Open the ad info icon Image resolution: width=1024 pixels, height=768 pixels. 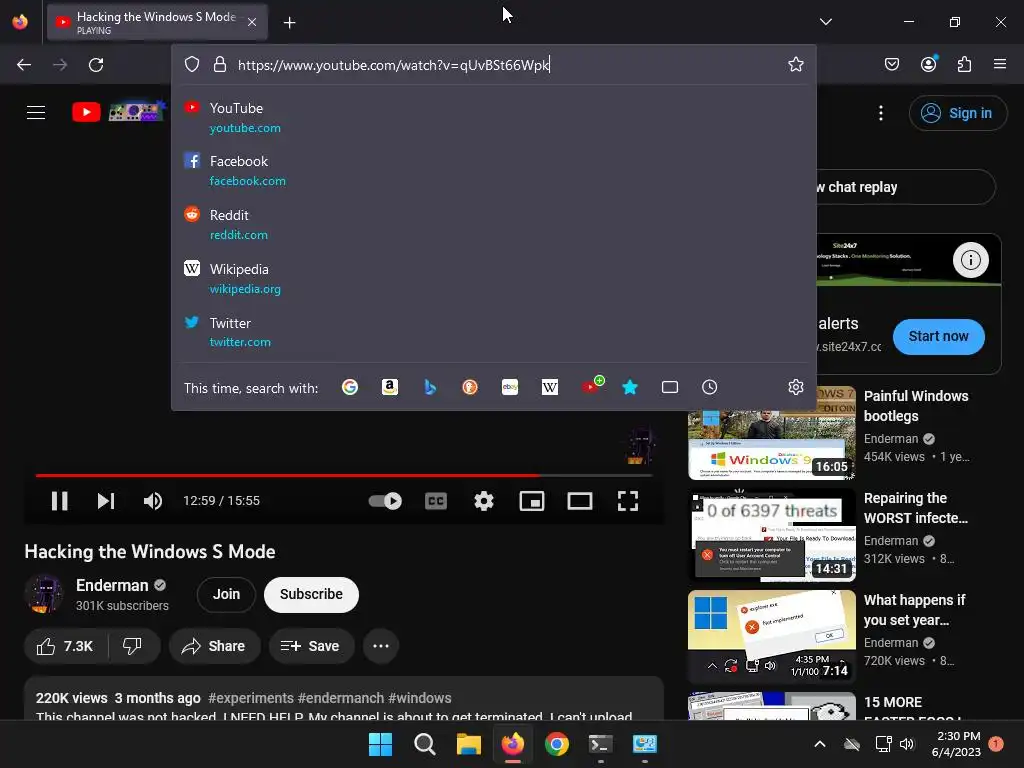click(970, 260)
